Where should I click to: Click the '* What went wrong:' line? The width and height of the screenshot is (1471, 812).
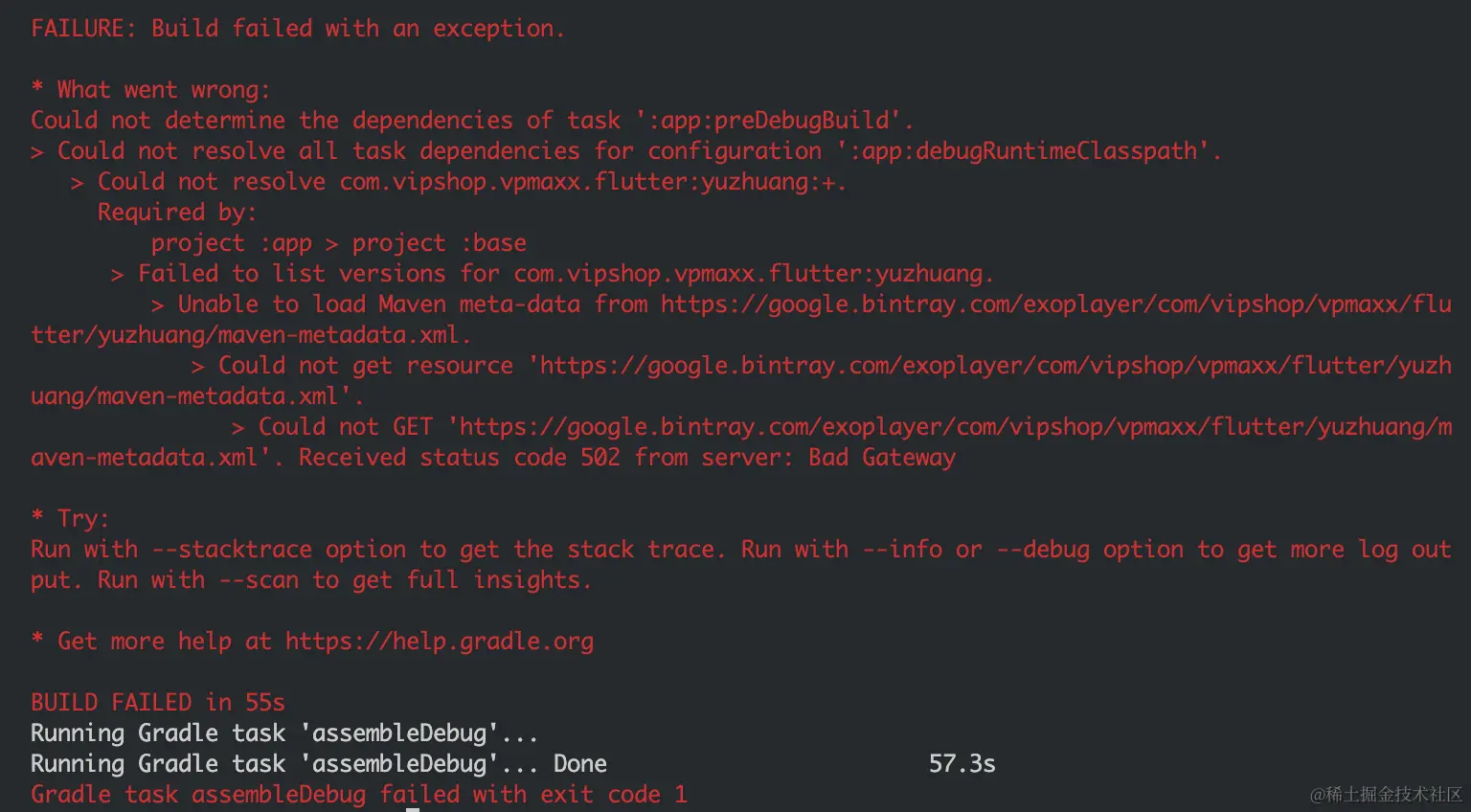pos(151,90)
